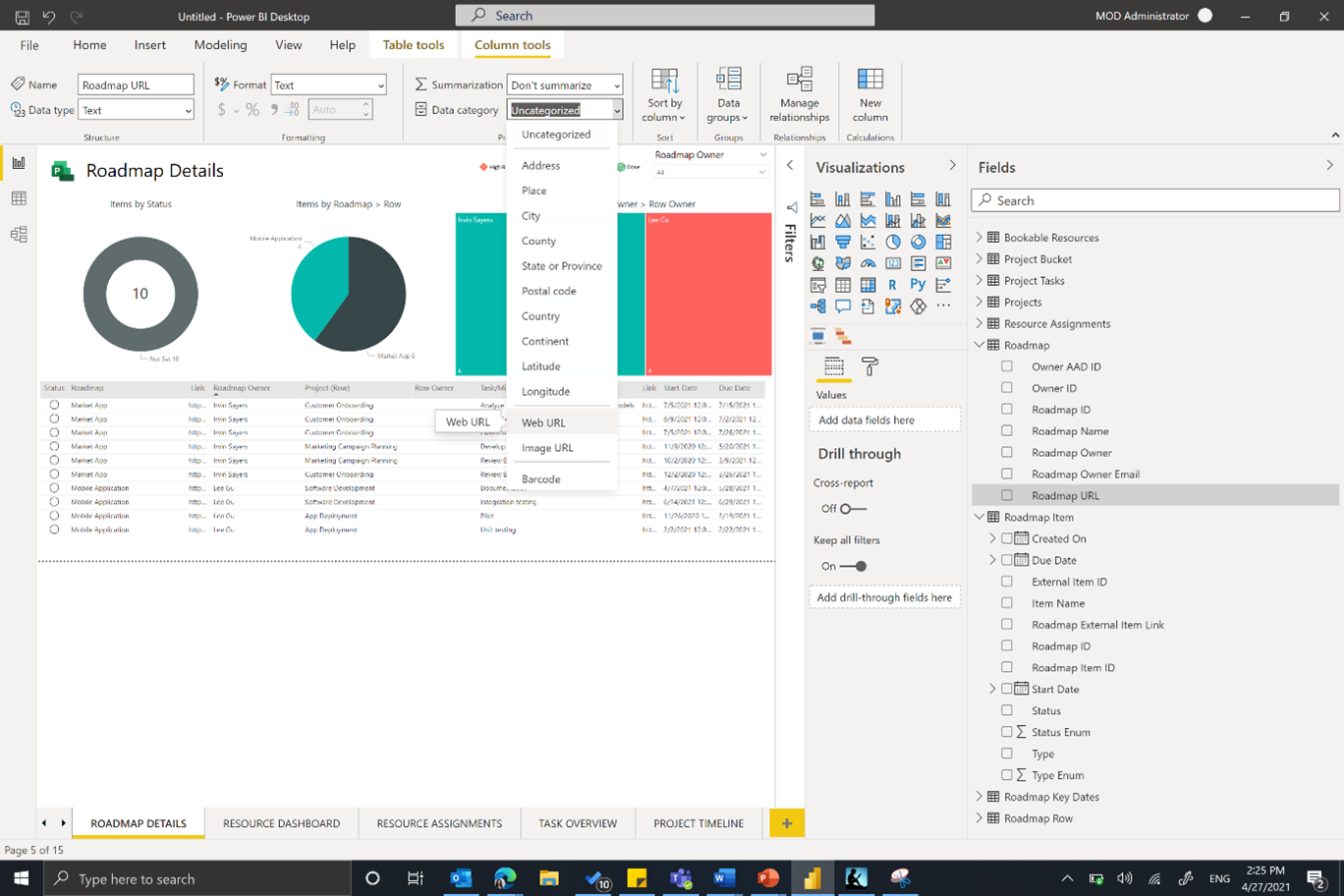Click the New column button
Image resolution: width=1344 pixels, height=896 pixels.
(870, 96)
